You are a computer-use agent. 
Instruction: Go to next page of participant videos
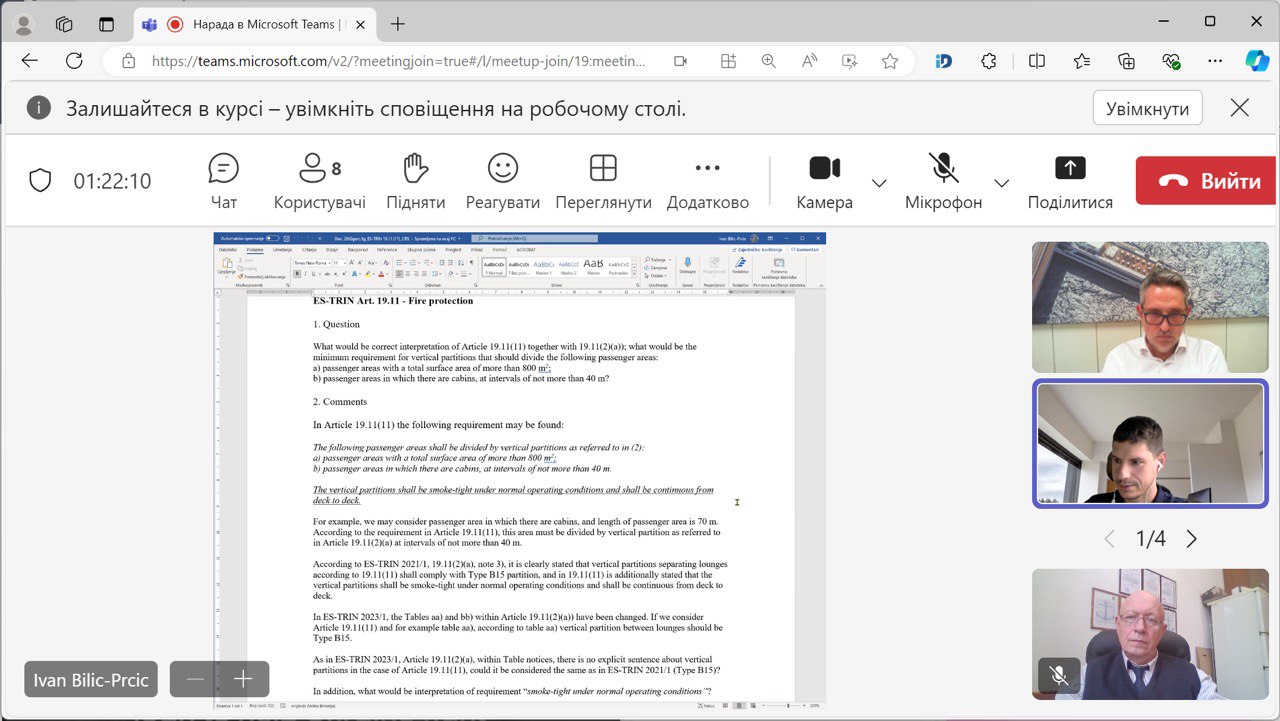tap(1191, 539)
